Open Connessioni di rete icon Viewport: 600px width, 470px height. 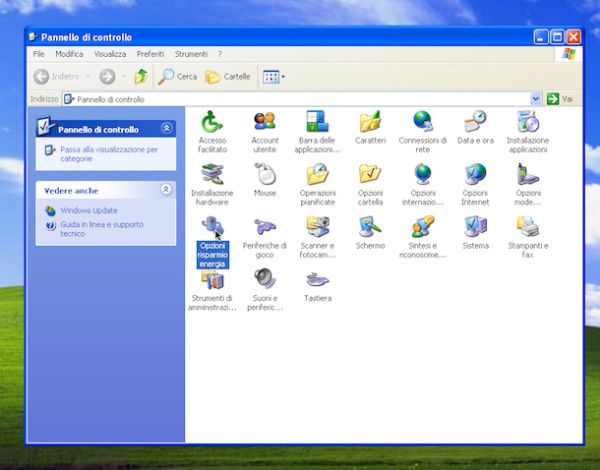coord(422,124)
